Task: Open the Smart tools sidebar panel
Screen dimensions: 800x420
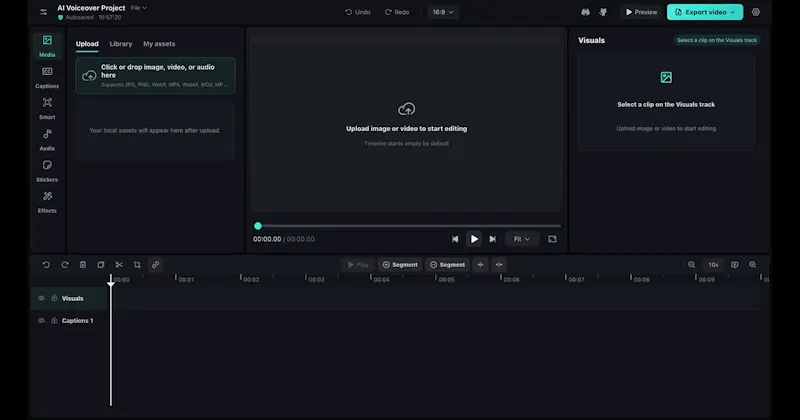Action: [47, 109]
